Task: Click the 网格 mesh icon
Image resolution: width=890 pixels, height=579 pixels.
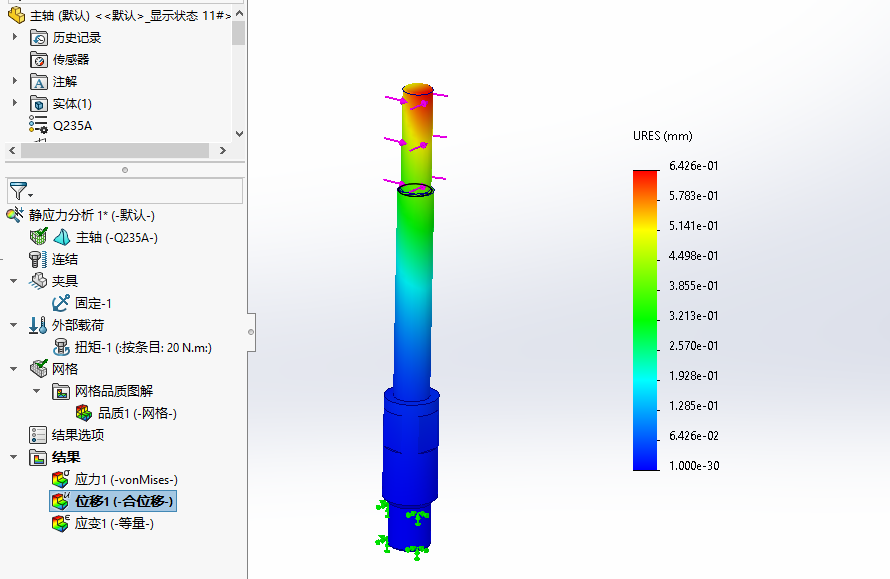Action: 39,369
